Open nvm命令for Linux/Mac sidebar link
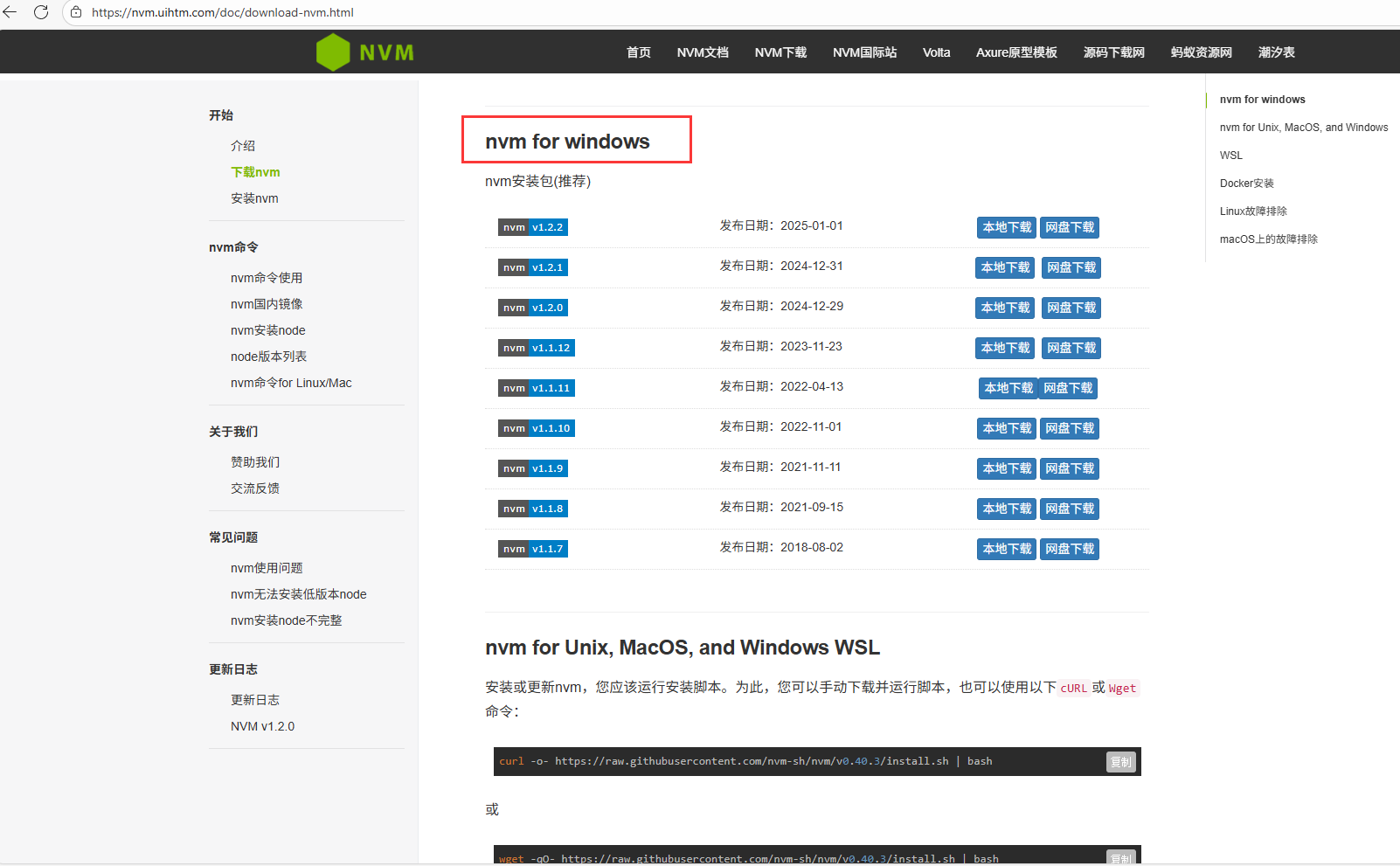This screenshot has height=866, width=1400. coord(291,383)
